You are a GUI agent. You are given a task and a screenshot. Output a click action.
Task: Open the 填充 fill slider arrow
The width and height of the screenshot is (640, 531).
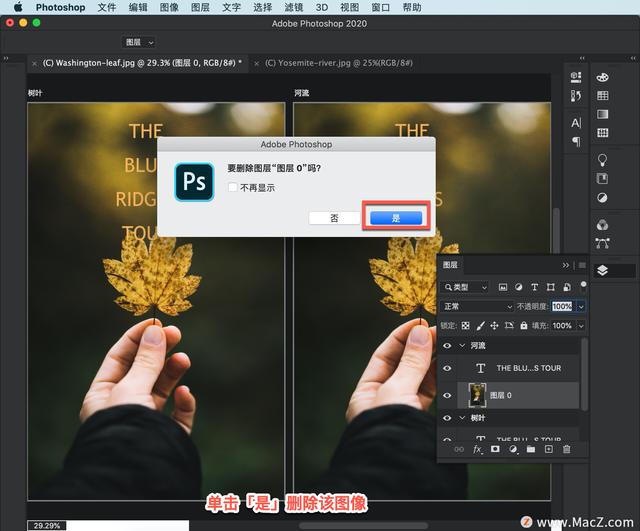581,326
